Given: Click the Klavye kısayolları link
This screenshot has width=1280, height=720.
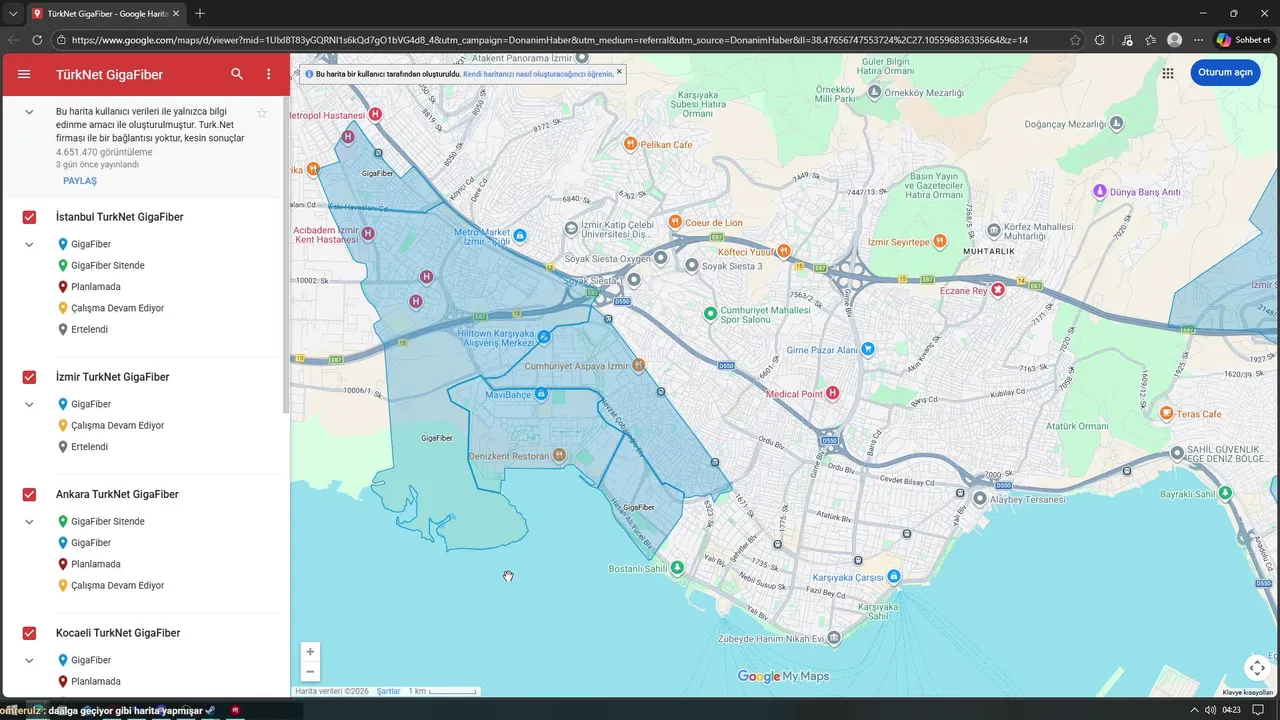Looking at the screenshot, I should pyautogui.click(x=1248, y=692).
